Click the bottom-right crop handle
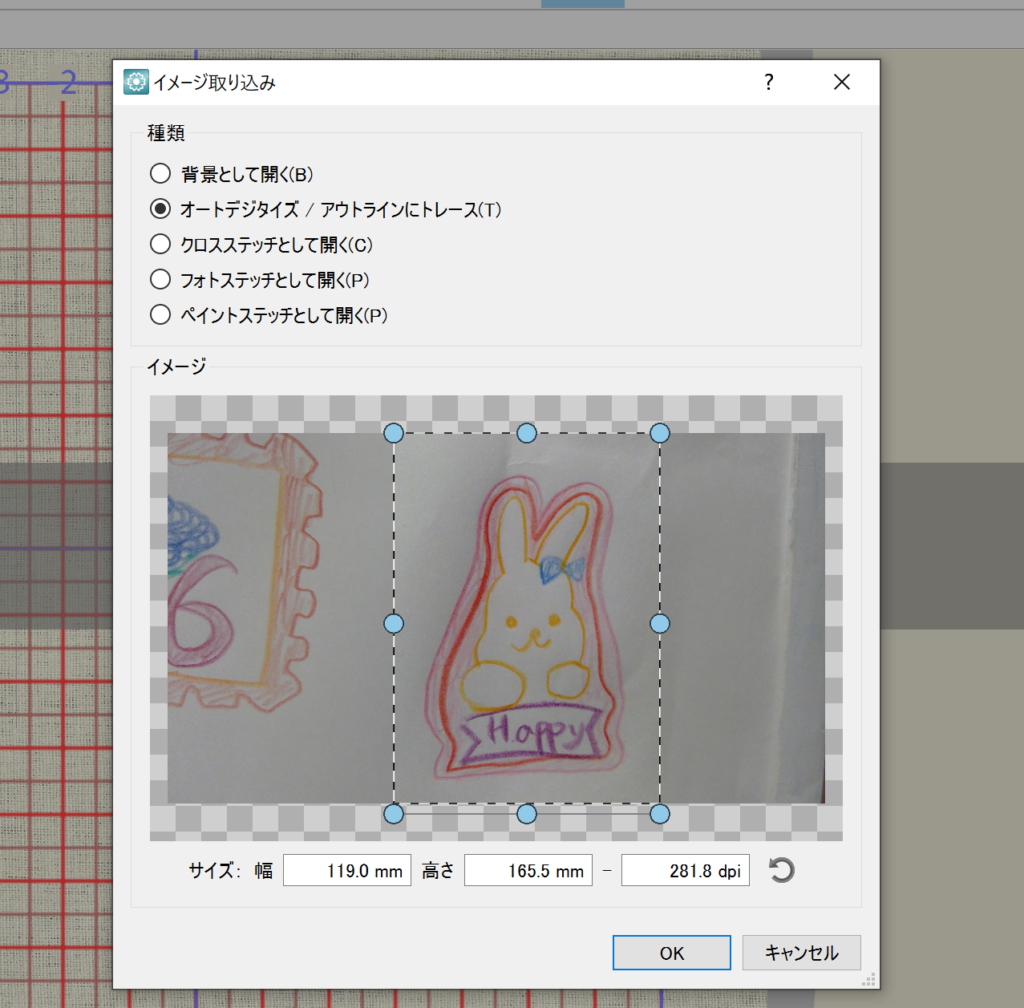1024x1008 pixels. tap(659, 814)
